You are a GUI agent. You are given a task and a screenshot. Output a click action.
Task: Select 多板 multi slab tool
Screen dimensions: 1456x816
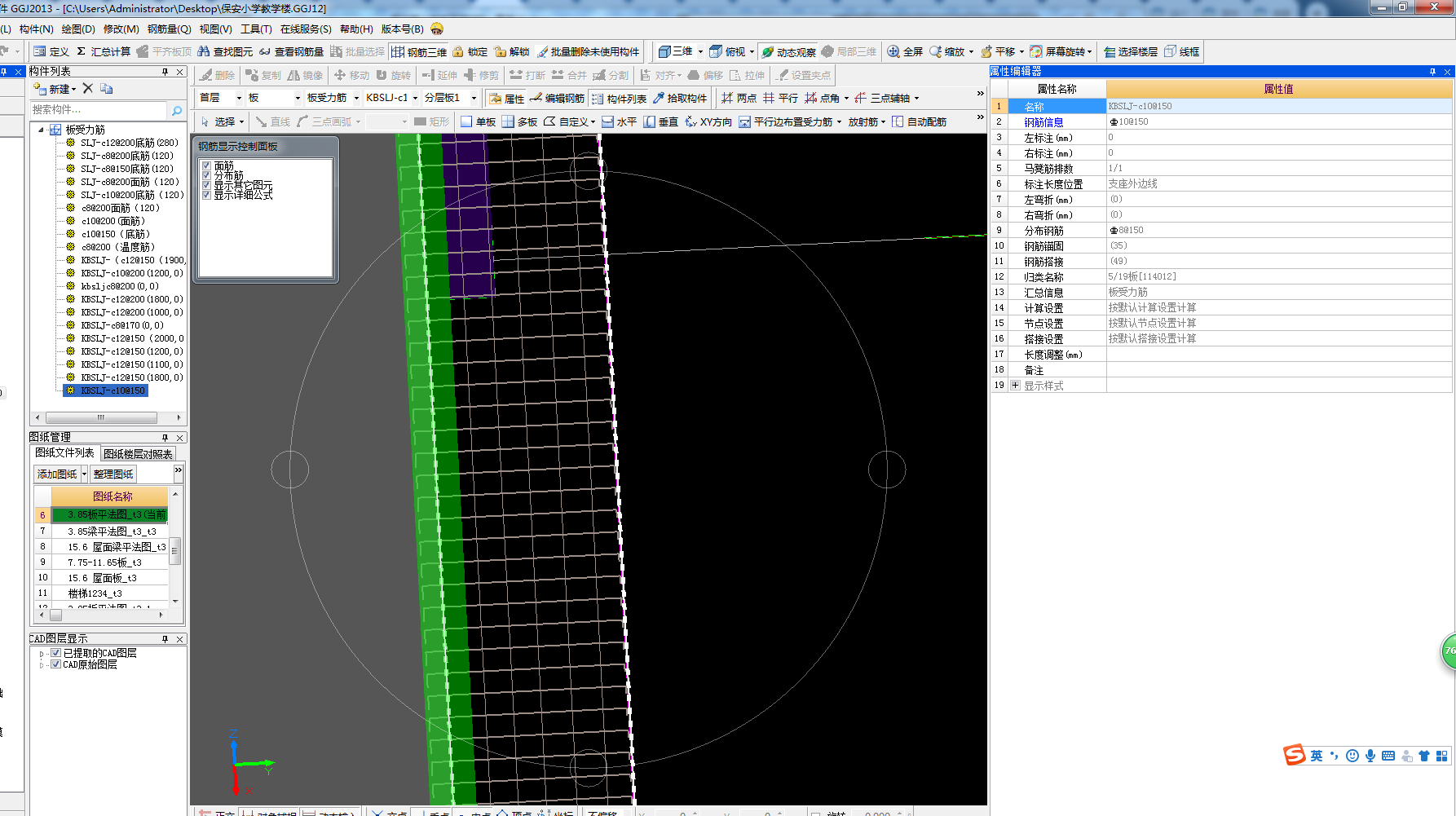coord(519,122)
